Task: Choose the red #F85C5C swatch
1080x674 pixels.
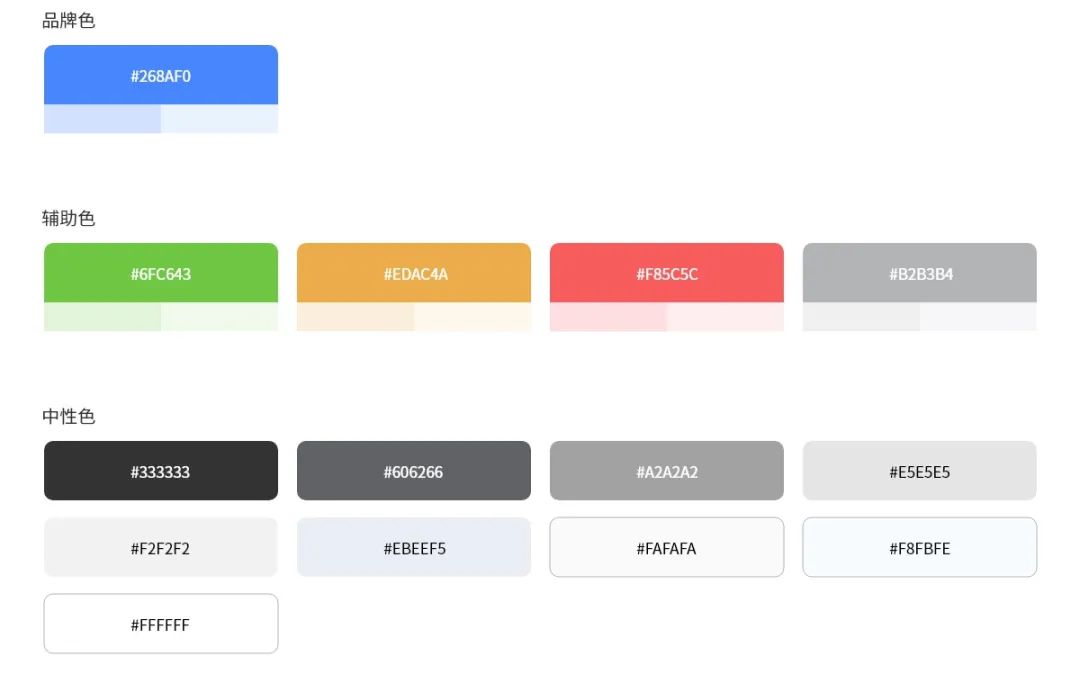Action: (667, 273)
